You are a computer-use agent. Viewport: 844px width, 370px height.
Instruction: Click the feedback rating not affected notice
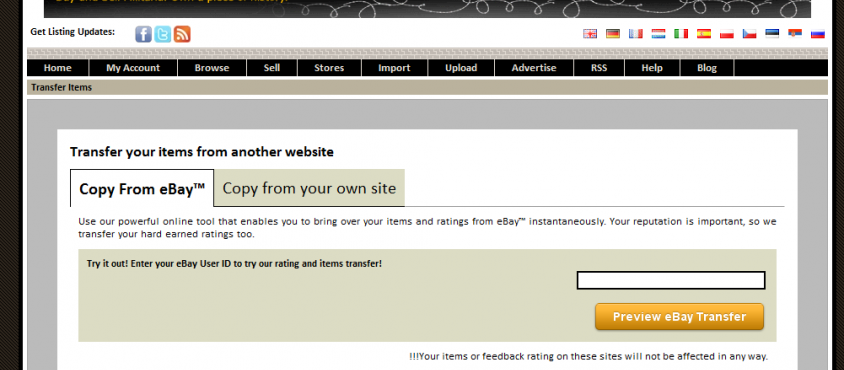coord(588,356)
